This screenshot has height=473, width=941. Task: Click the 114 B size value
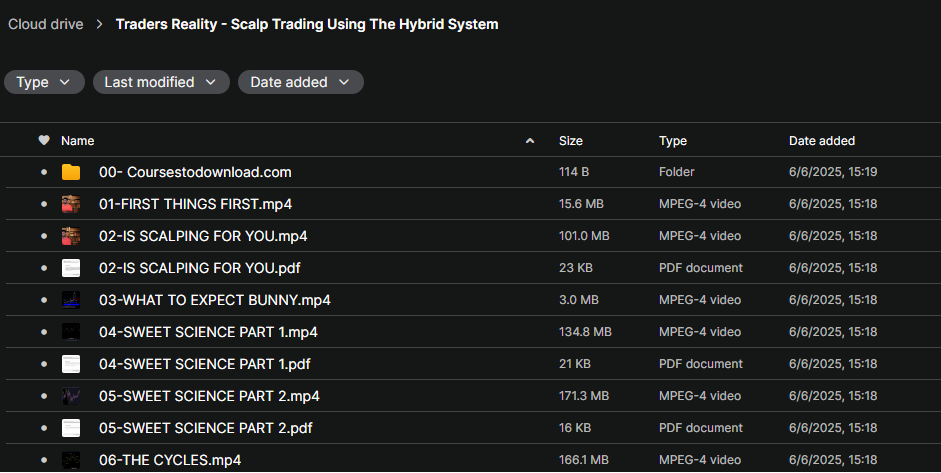click(574, 172)
